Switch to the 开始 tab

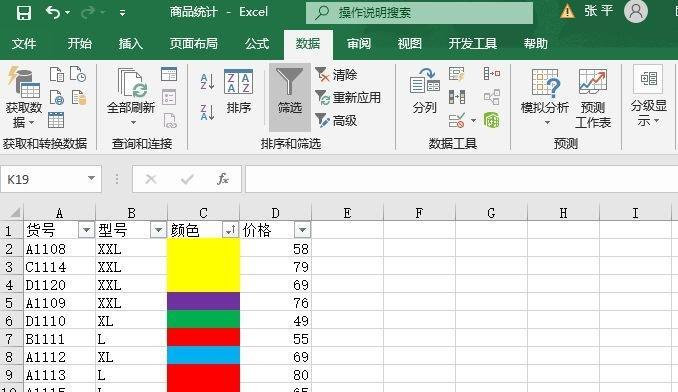80,44
